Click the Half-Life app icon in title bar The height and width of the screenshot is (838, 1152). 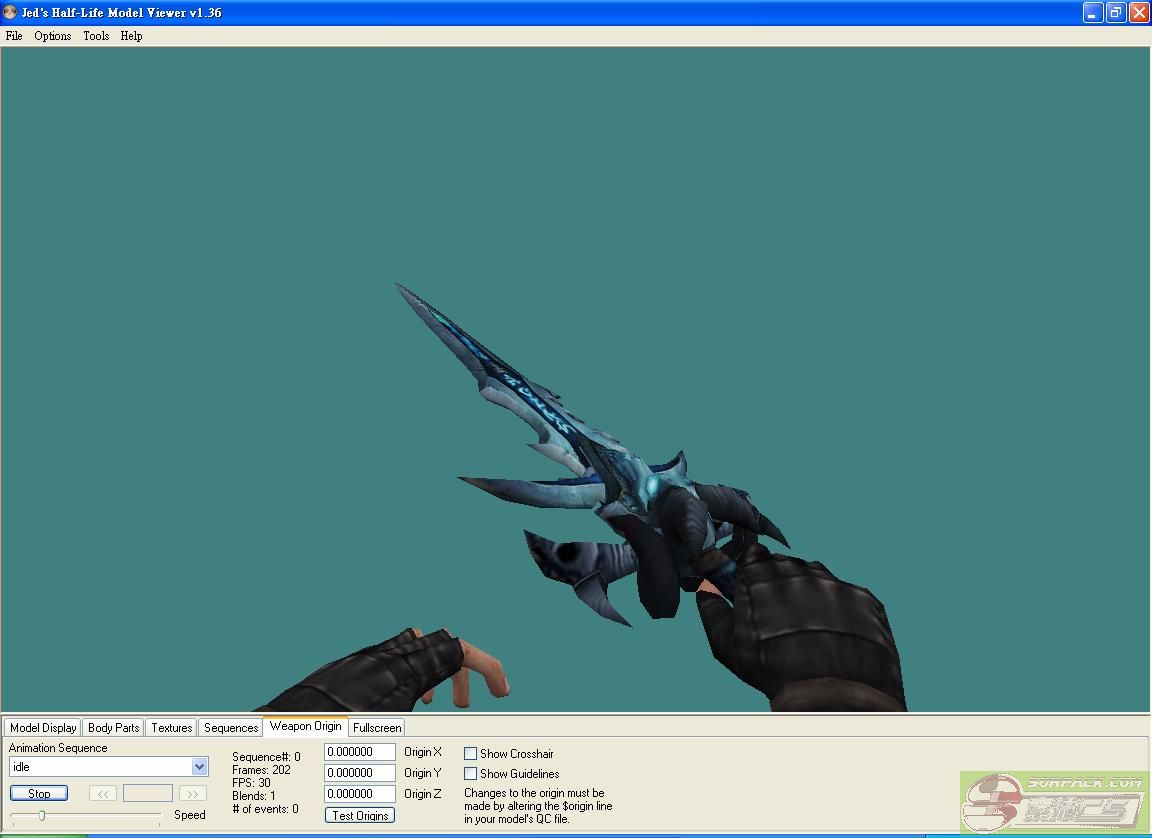[x=10, y=13]
